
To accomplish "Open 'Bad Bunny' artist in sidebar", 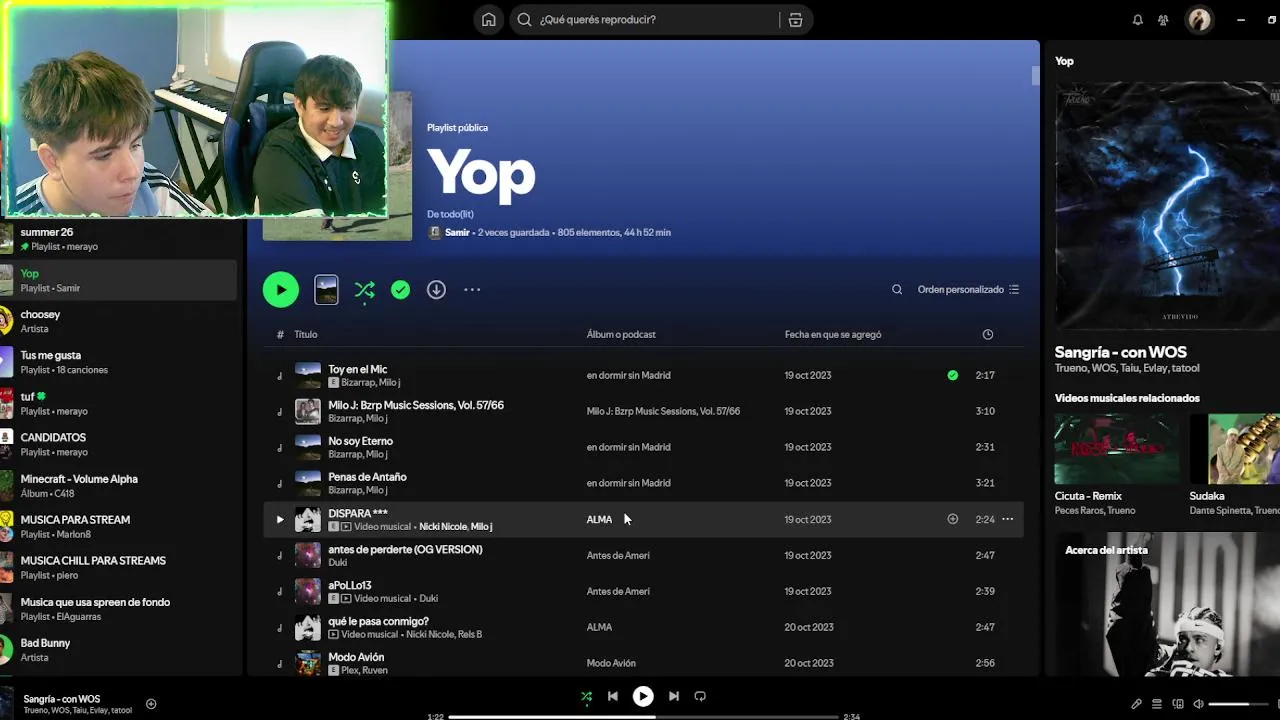I will (x=118, y=650).
